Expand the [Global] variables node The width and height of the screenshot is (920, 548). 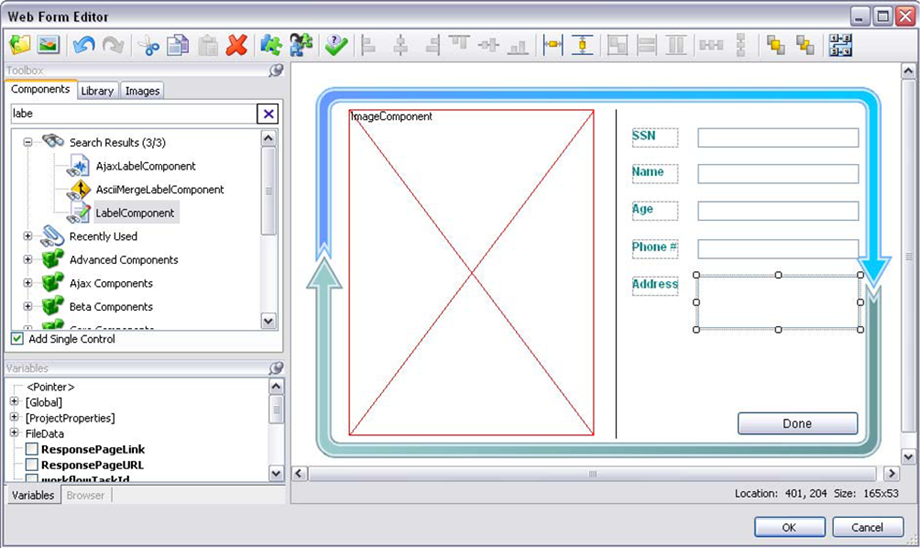click(x=15, y=402)
